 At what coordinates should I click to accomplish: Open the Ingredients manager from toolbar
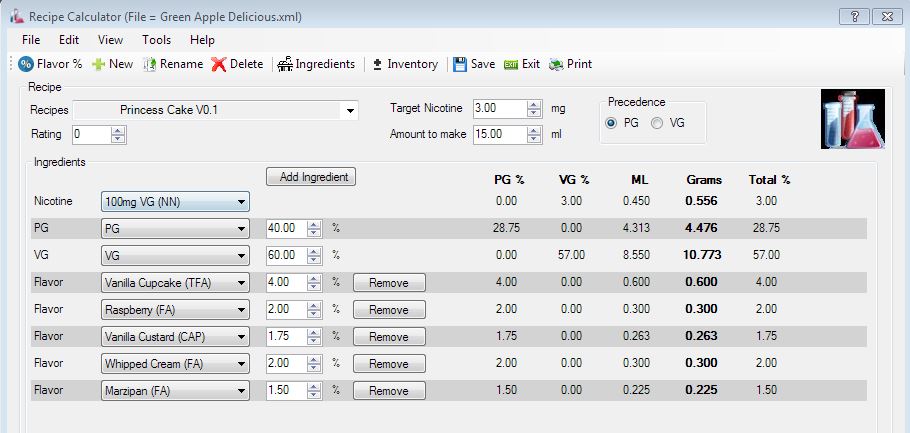click(x=286, y=64)
